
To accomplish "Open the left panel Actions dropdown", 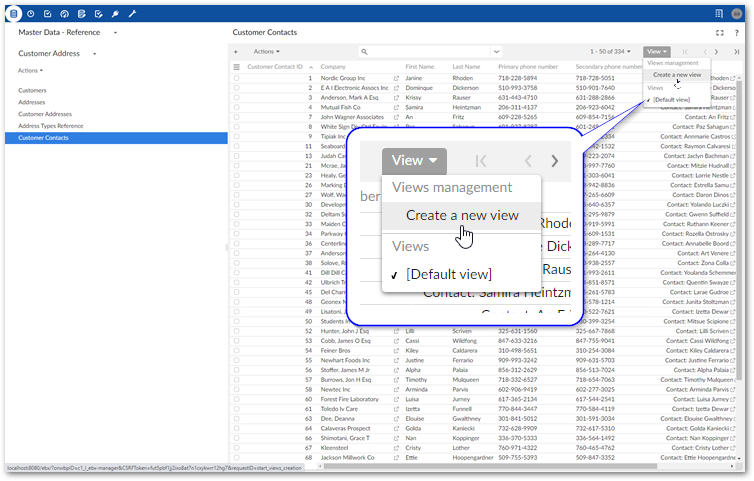I will tap(30, 71).
